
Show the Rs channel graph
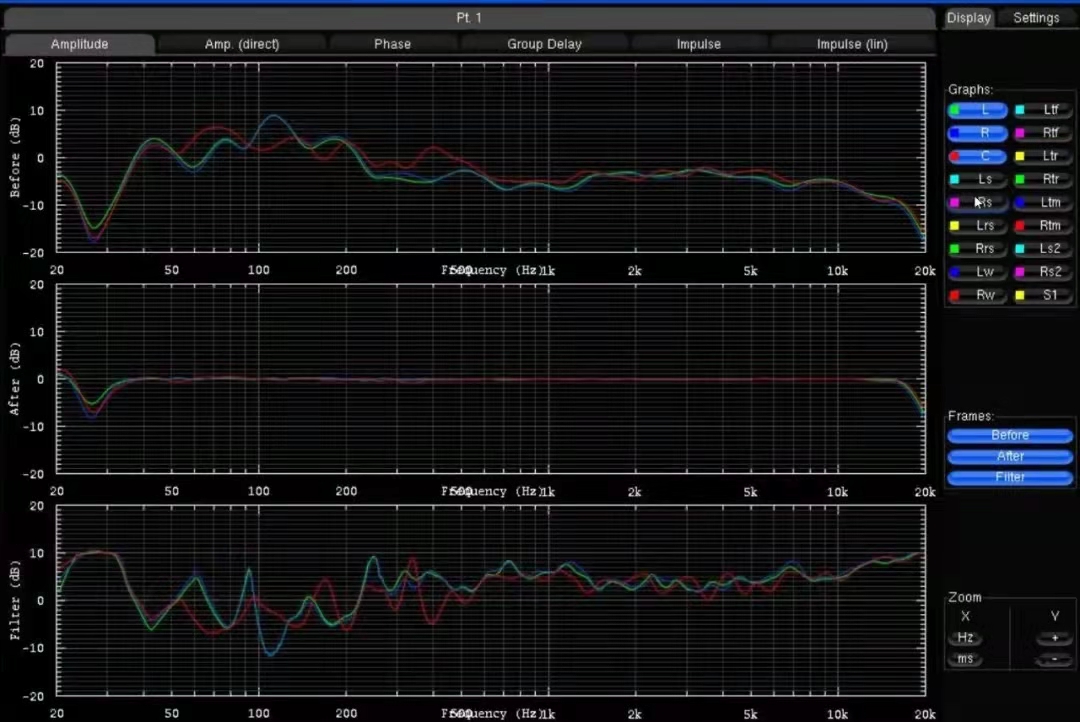pos(978,202)
